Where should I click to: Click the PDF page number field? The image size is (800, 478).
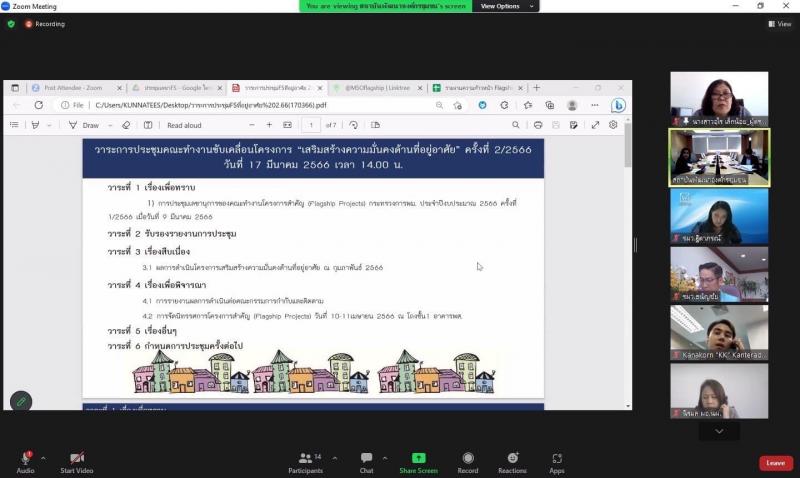pos(311,125)
